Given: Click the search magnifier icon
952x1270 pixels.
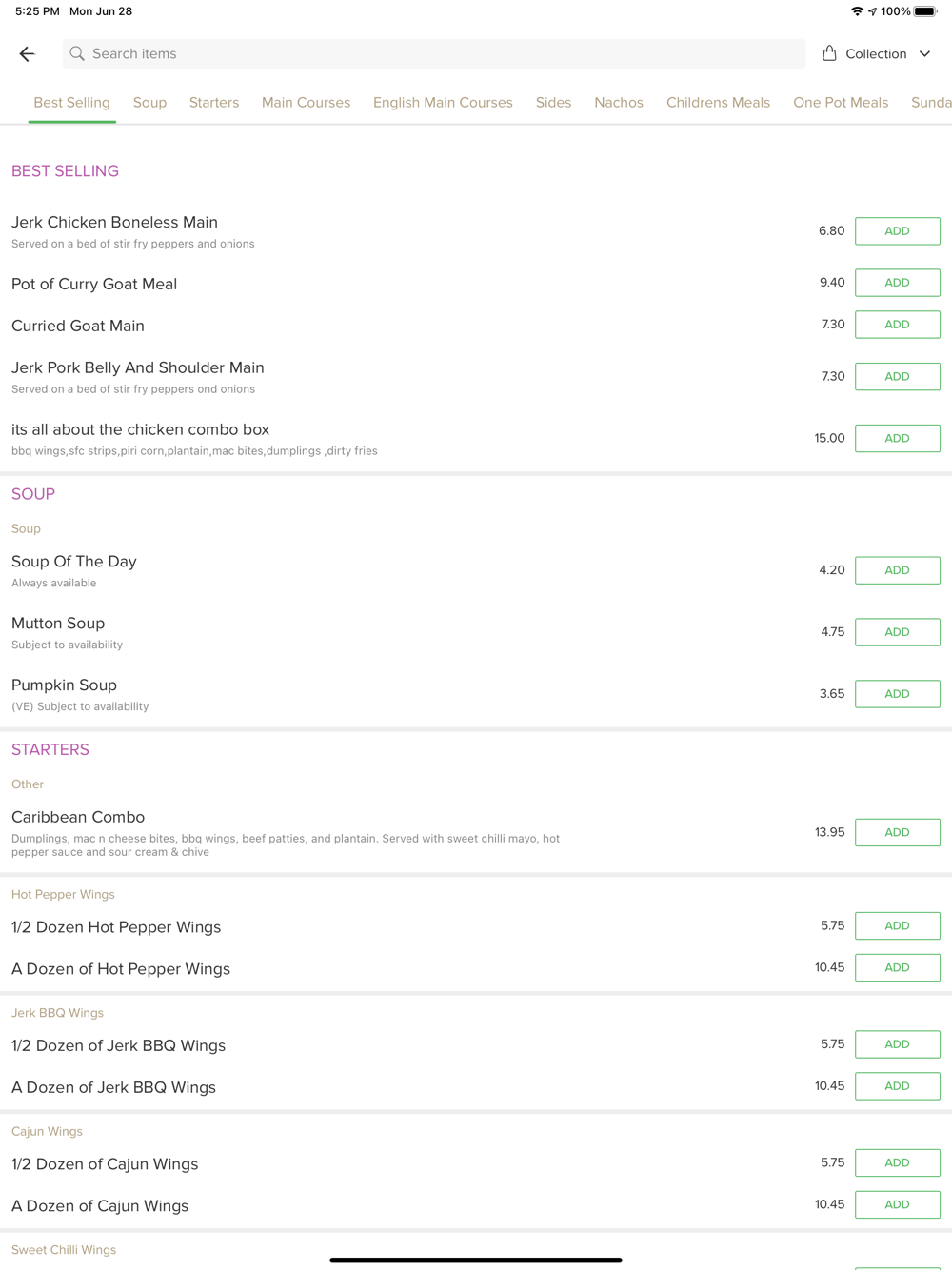Looking at the screenshot, I should pyautogui.click(x=77, y=54).
